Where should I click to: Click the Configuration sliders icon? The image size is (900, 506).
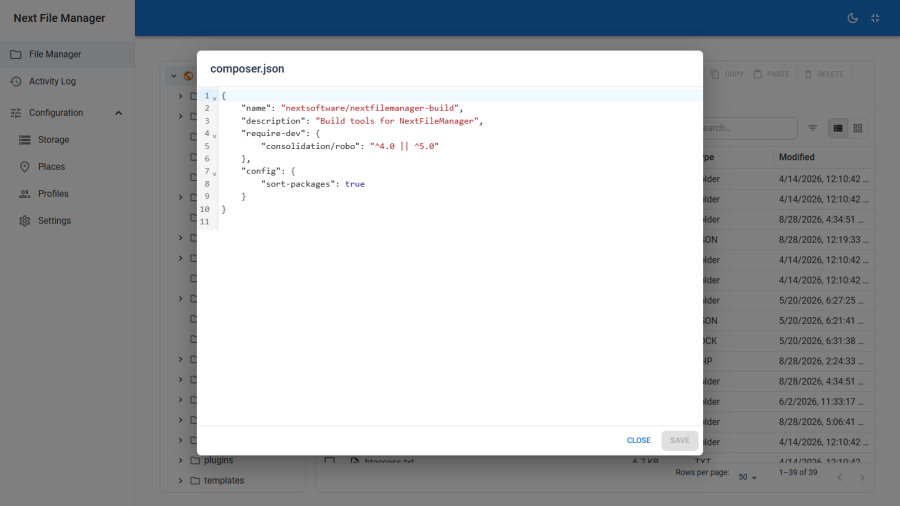(16, 113)
